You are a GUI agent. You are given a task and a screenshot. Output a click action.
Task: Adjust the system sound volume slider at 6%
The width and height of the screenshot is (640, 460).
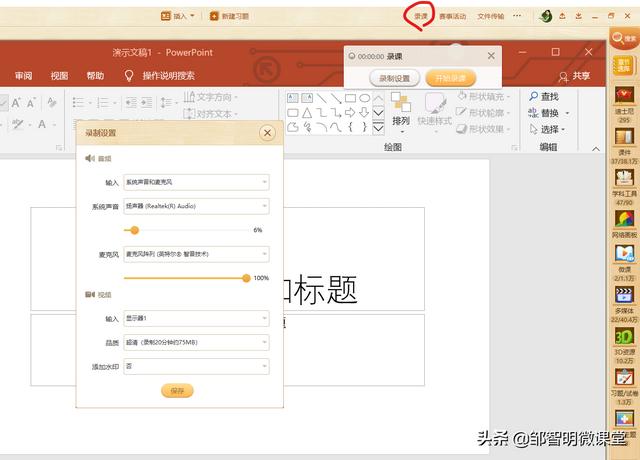tap(134, 230)
